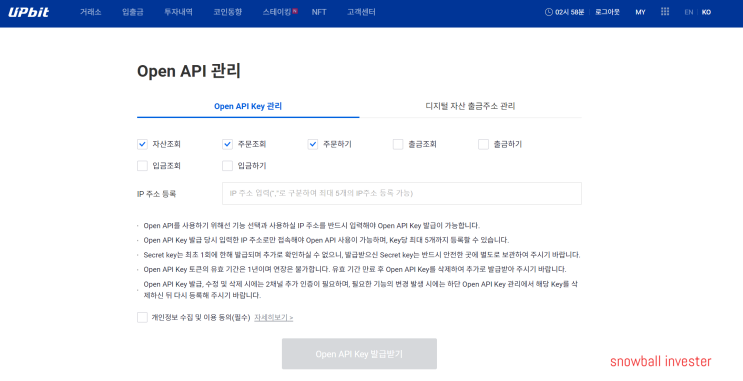Open the apps grid icon
The width and height of the screenshot is (743, 381).
[x=665, y=12]
